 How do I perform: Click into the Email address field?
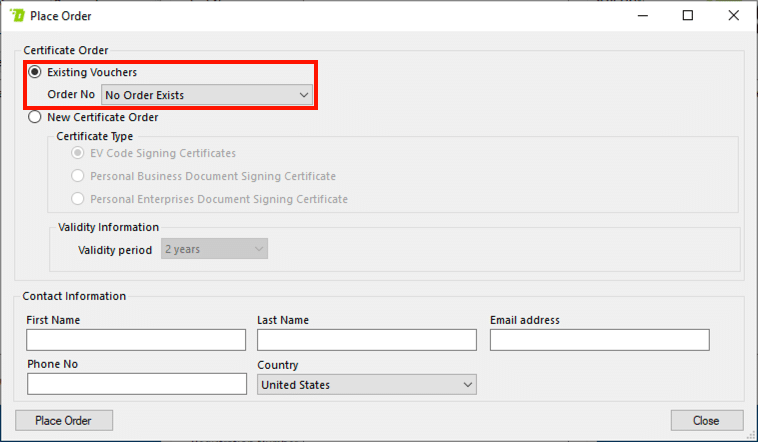click(599, 340)
